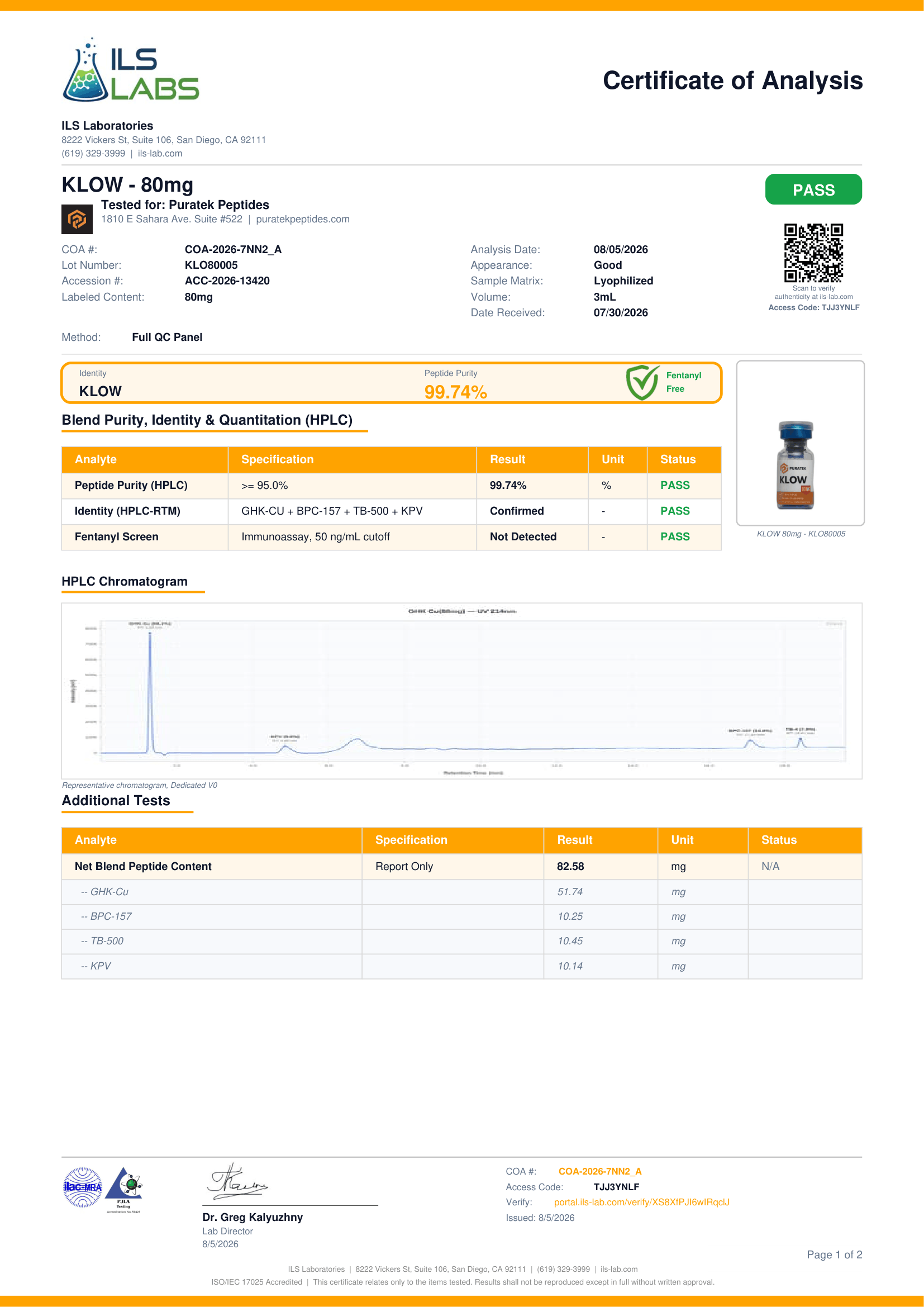Click the Certificate of Analysis title

733,81
